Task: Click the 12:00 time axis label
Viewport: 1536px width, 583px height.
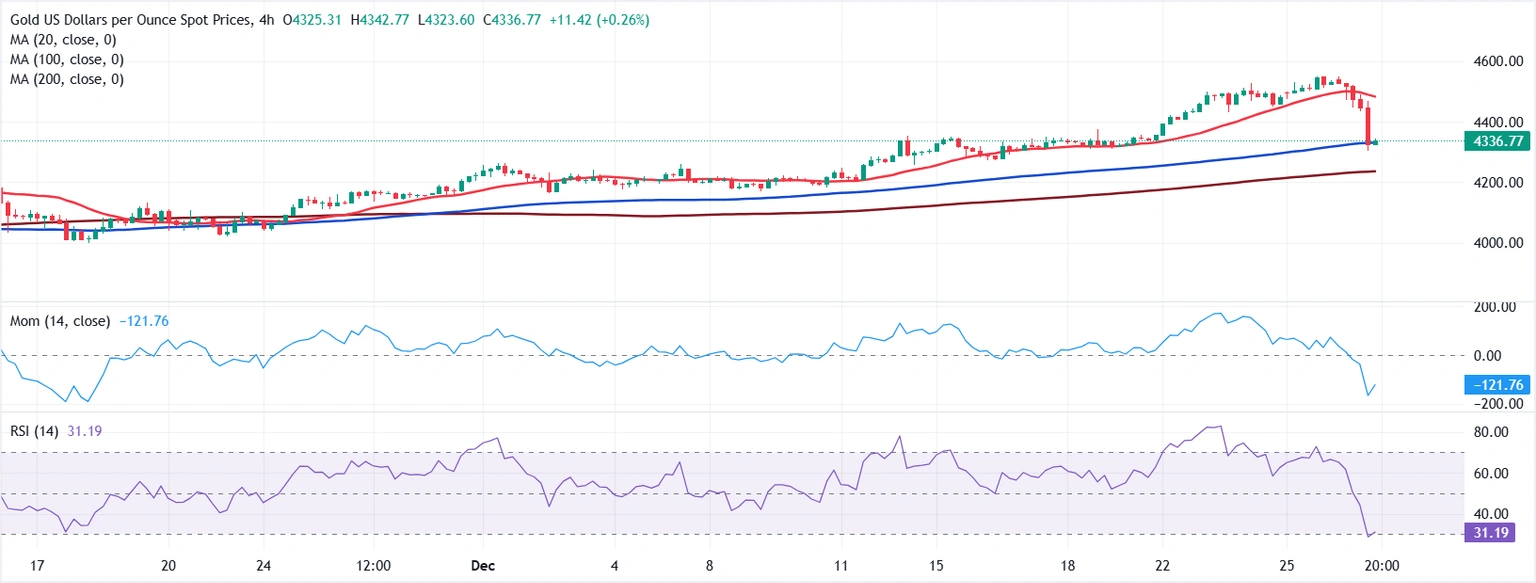Action: 372,564
